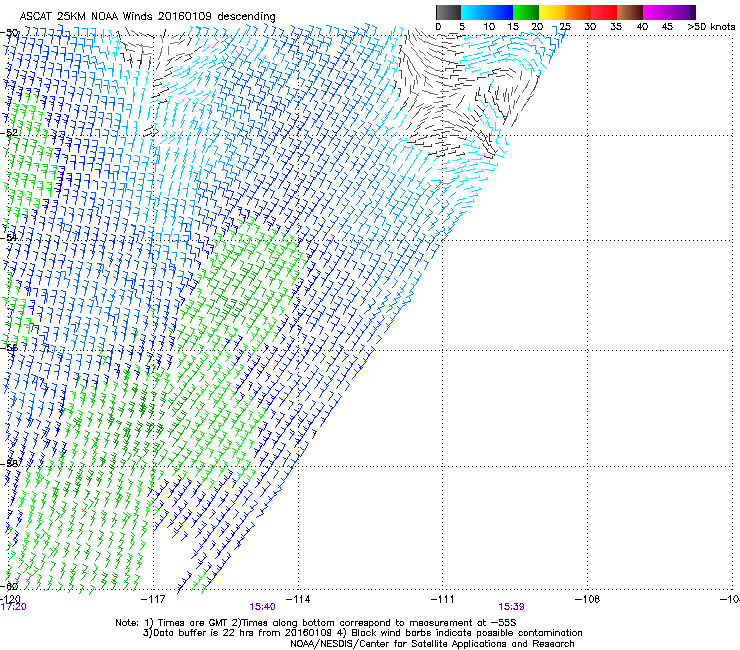Click the NOAA/NESDIS credit line
This screenshot has height=650, width=740.
pos(432,644)
